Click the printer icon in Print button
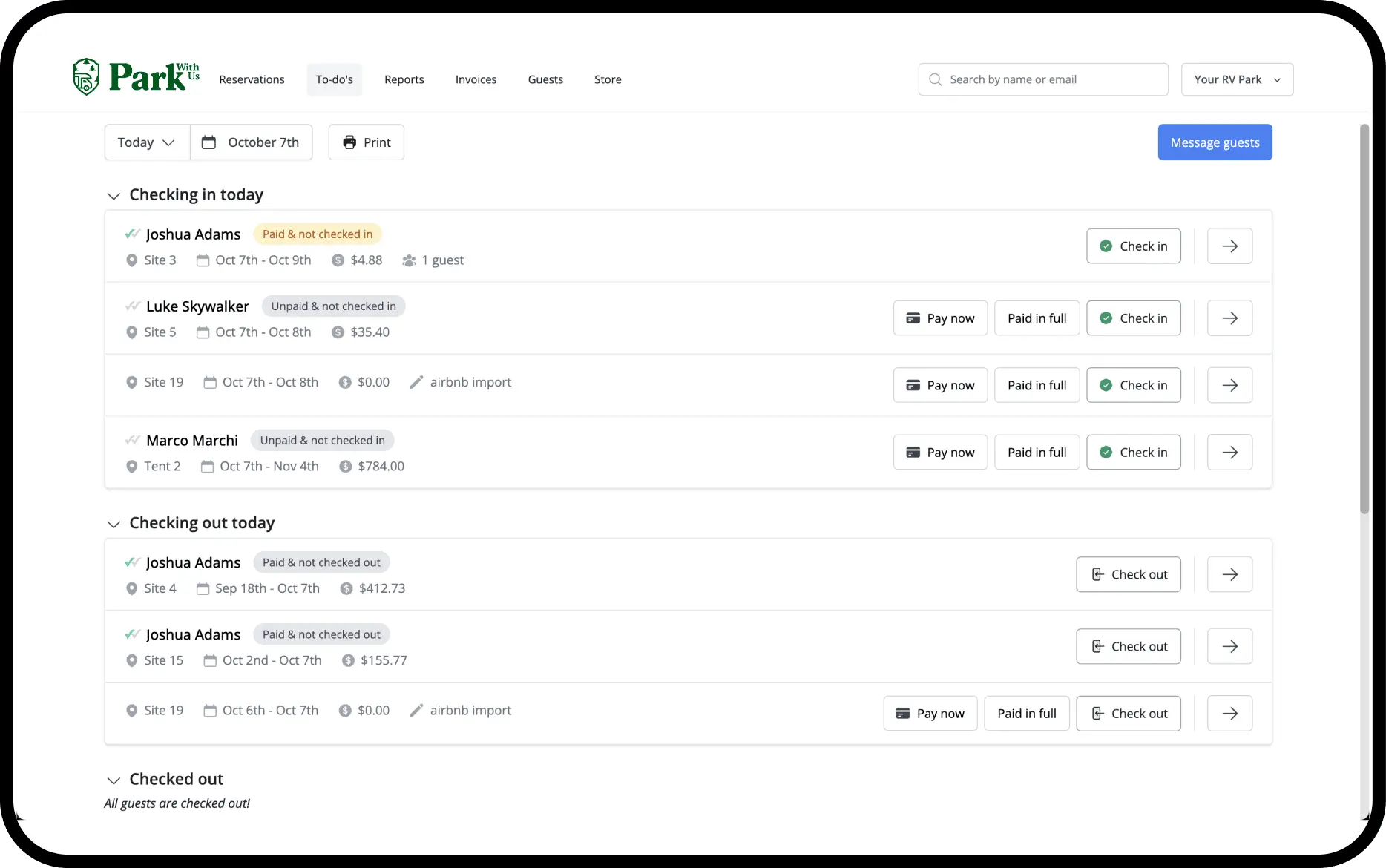The height and width of the screenshot is (868, 1386). (x=349, y=142)
